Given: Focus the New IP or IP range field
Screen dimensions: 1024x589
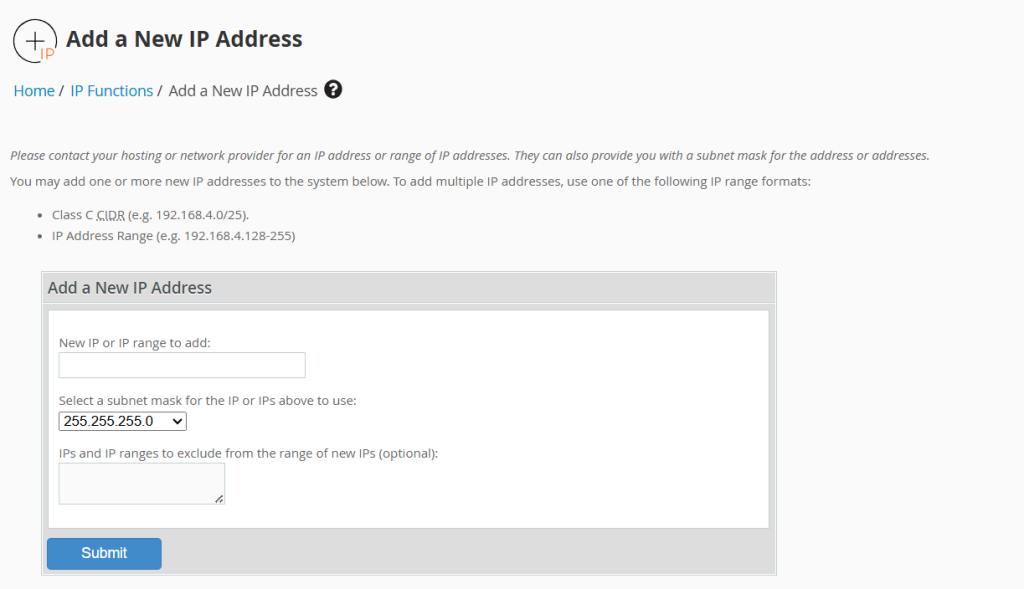Looking at the screenshot, I should (x=182, y=365).
